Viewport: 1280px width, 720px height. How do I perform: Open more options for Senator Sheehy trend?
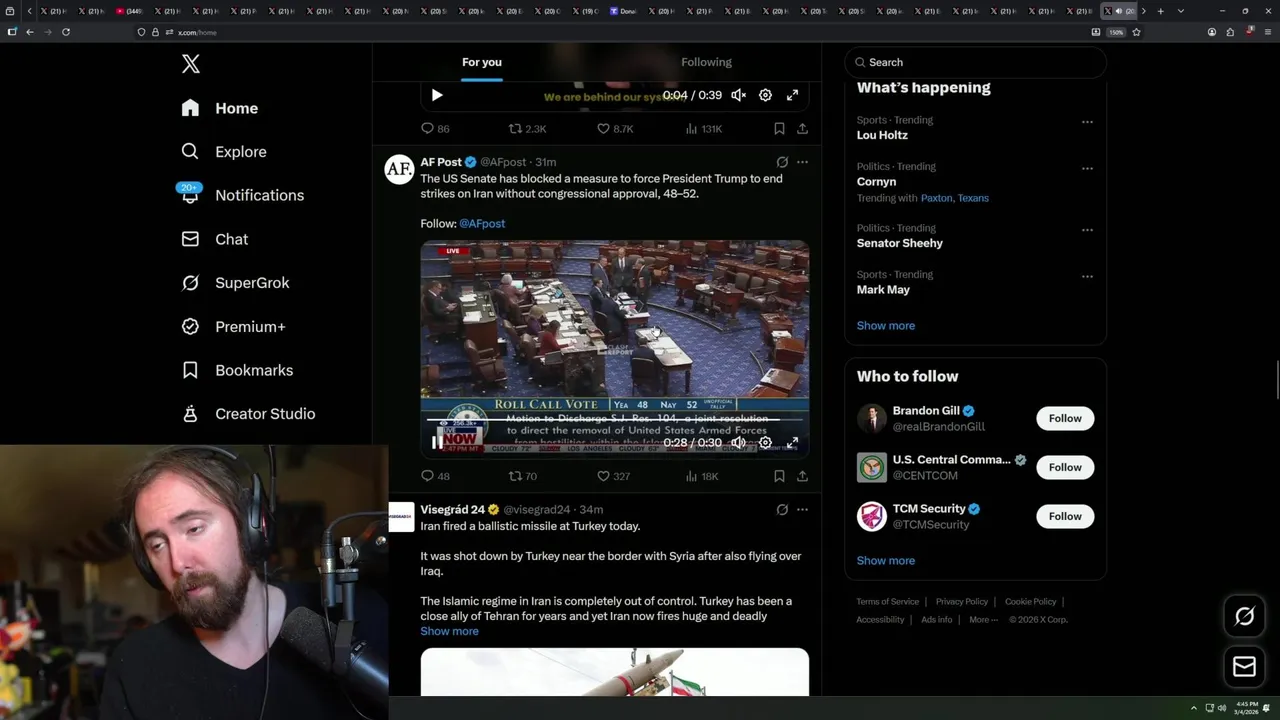(x=1087, y=230)
